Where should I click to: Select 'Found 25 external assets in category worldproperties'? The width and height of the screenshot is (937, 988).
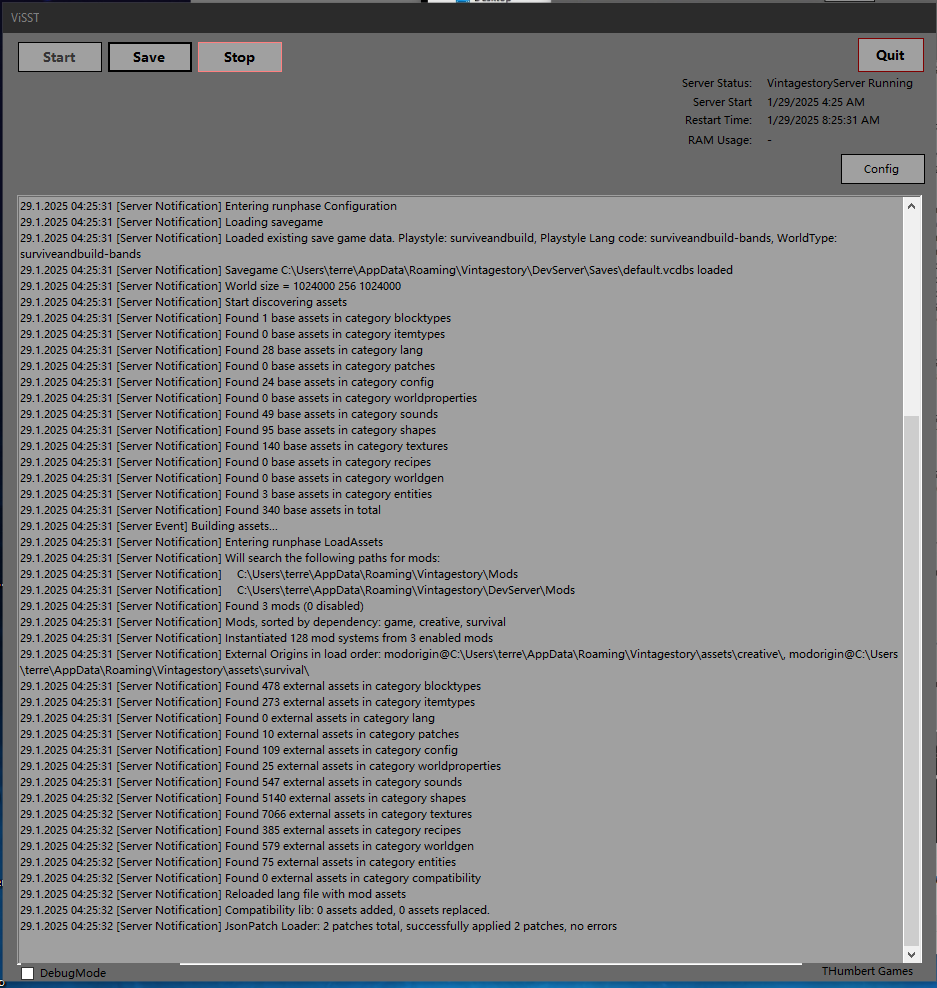click(261, 766)
